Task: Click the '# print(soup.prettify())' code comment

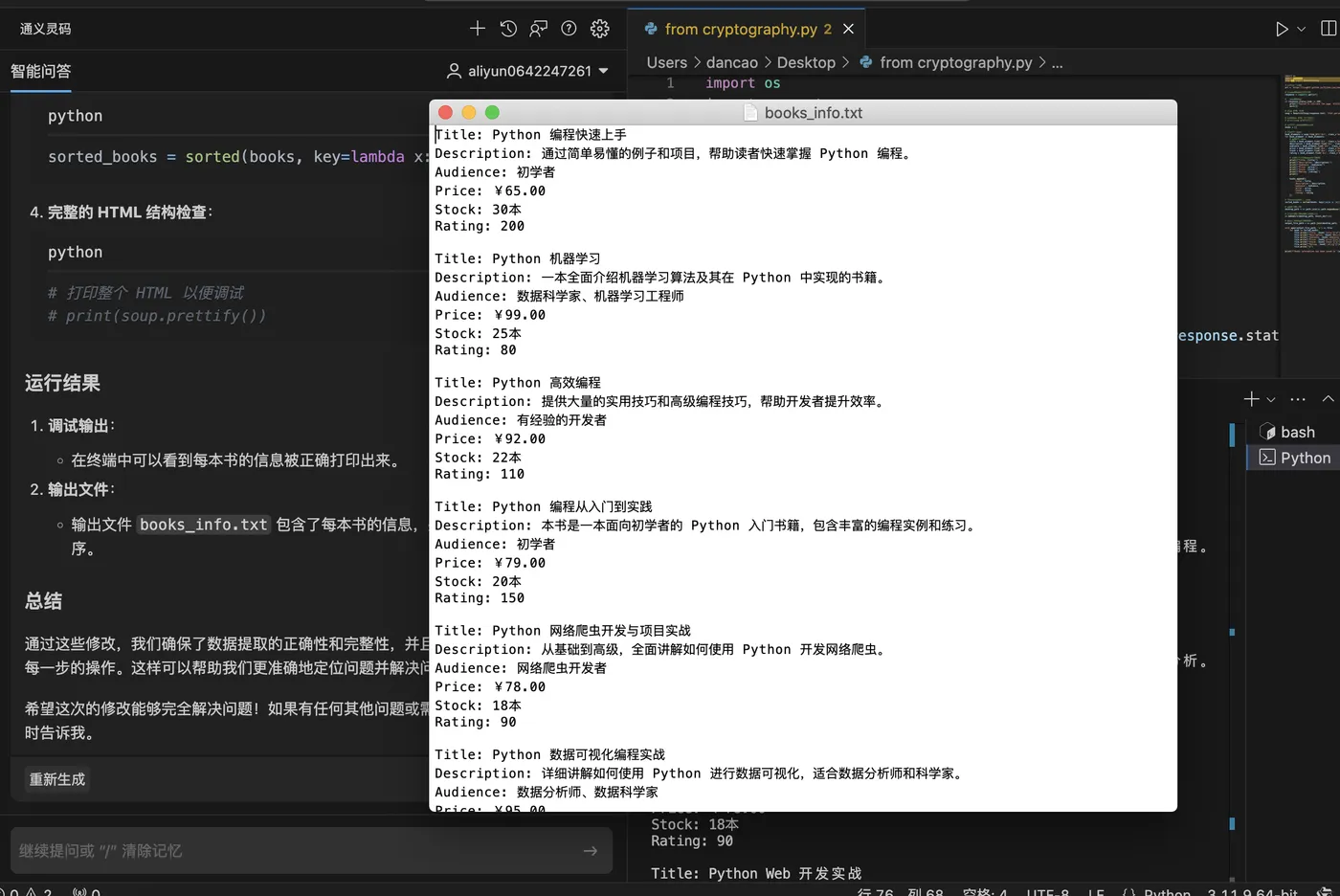Action: point(157,315)
